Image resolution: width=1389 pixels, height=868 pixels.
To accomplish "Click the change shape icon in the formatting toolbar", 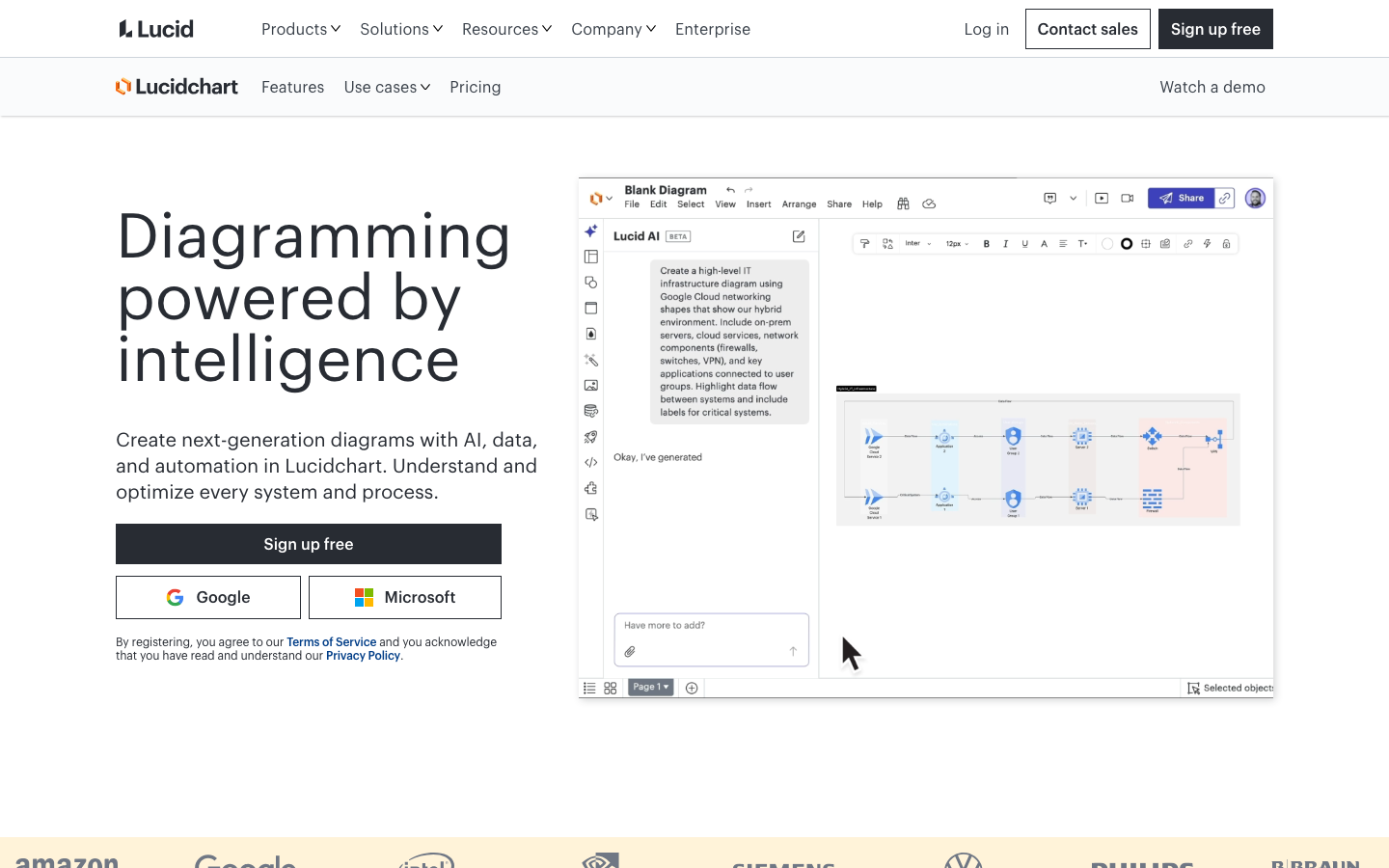I will click(x=887, y=244).
